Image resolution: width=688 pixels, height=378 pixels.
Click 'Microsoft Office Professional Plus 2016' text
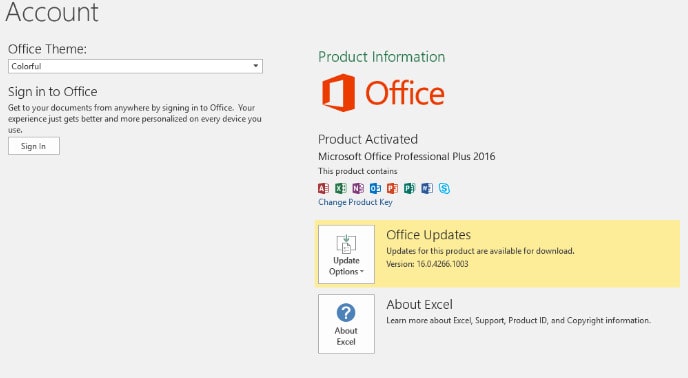[x=406, y=156]
